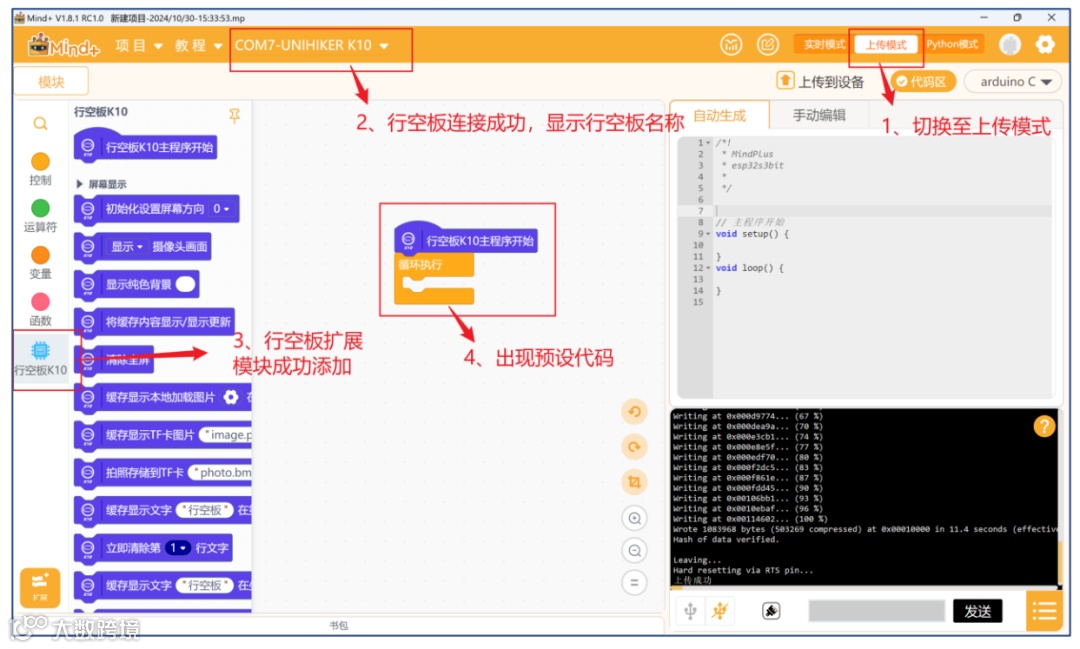The image size is (1080, 649).
Task: Open the COM7-UNIHIKER K10 device dropdown
Action: [x=311, y=45]
